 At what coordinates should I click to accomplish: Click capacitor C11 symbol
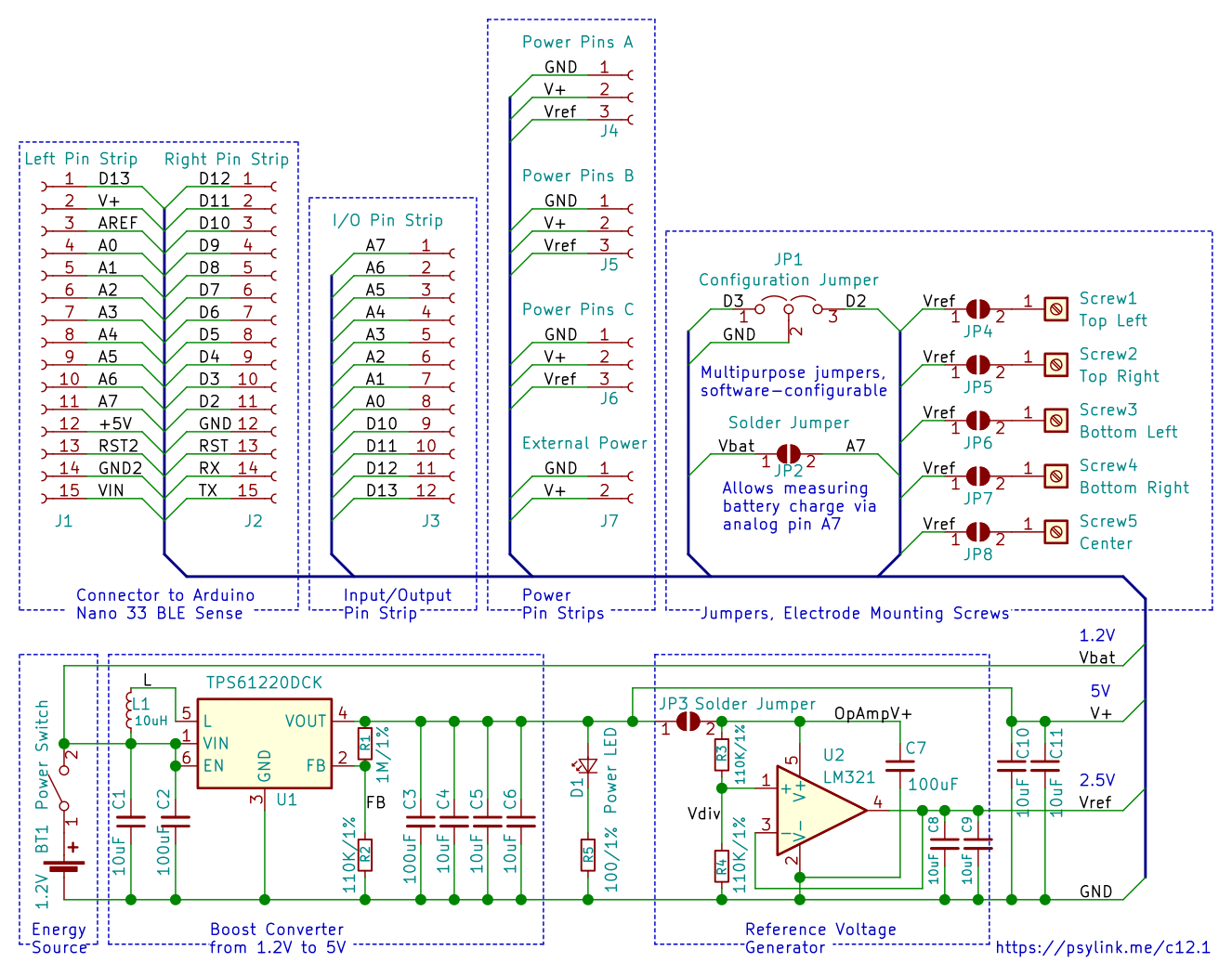pyautogui.click(x=1045, y=766)
